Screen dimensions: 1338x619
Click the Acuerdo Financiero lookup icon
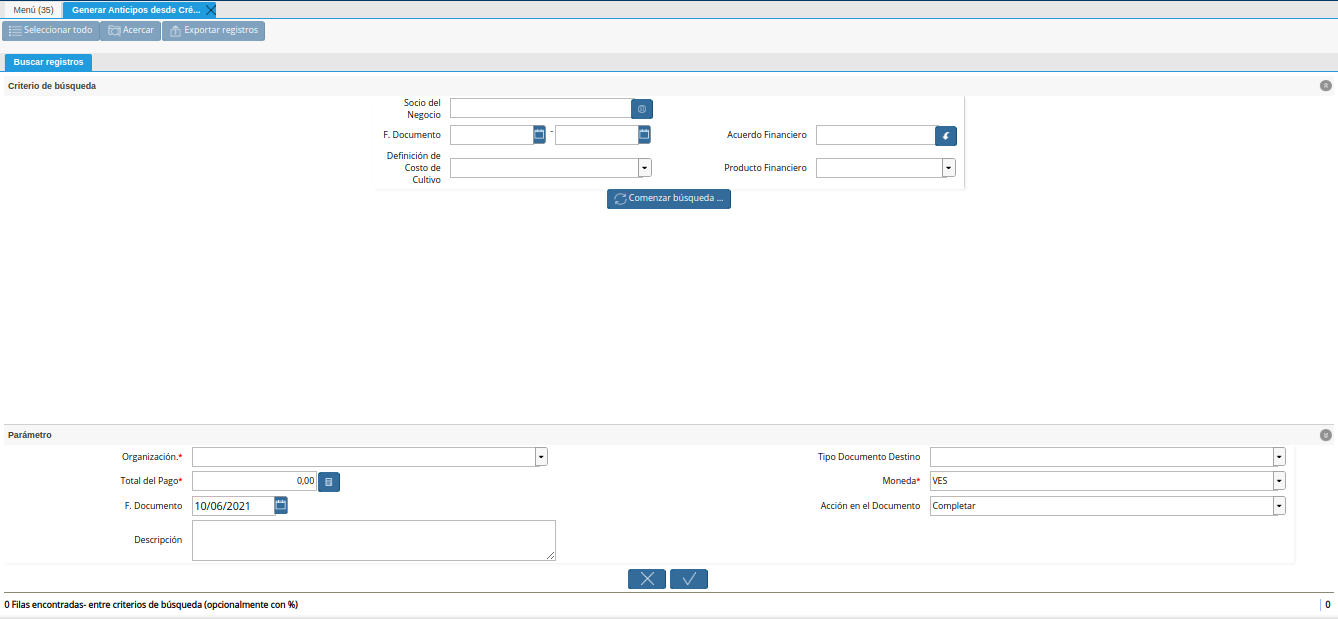946,135
